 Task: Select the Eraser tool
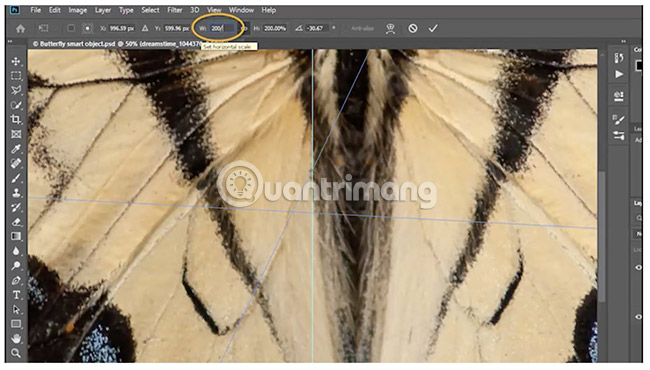pos(16,222)
